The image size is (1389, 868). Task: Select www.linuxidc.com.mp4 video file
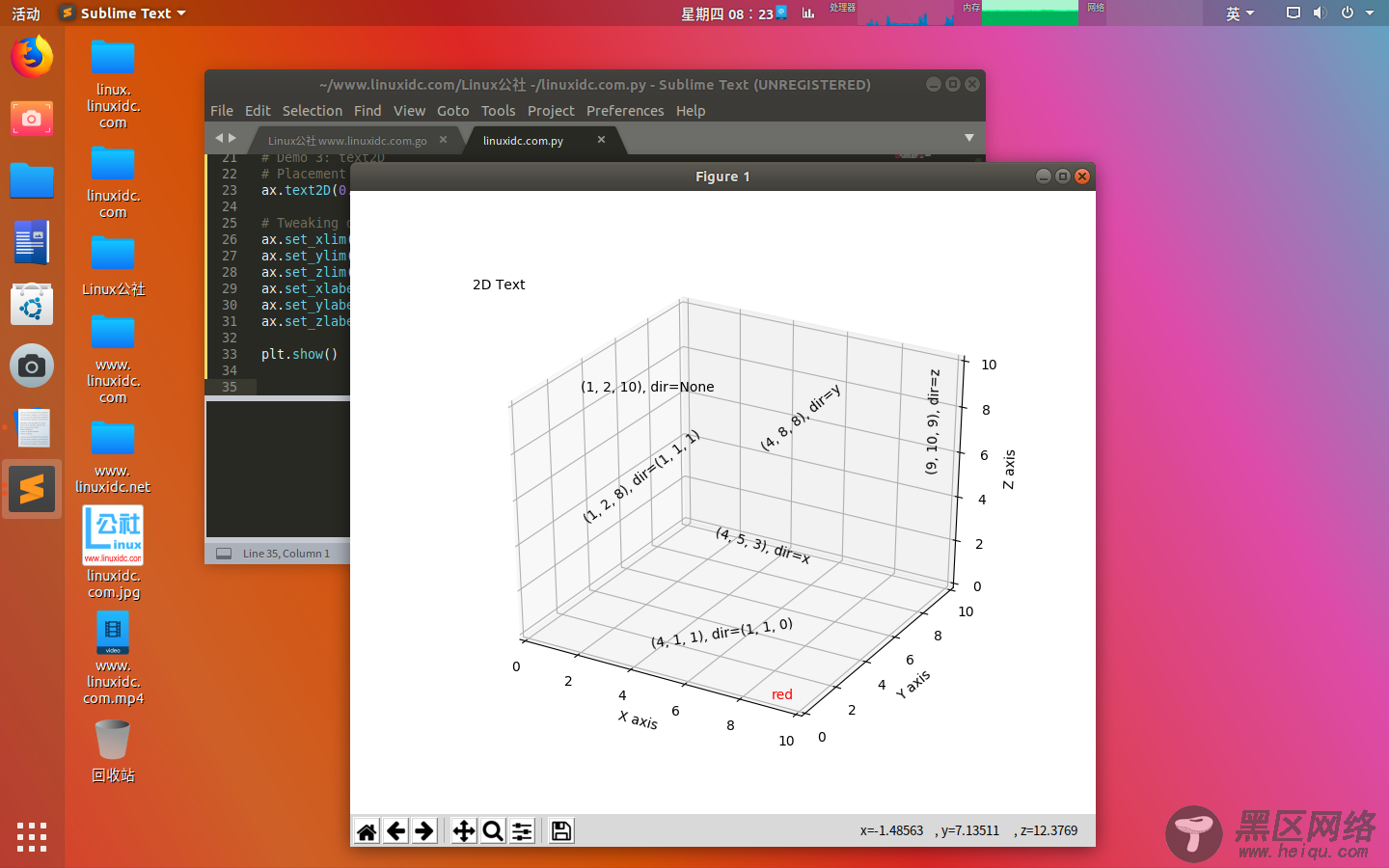click(x=113, y=660)
